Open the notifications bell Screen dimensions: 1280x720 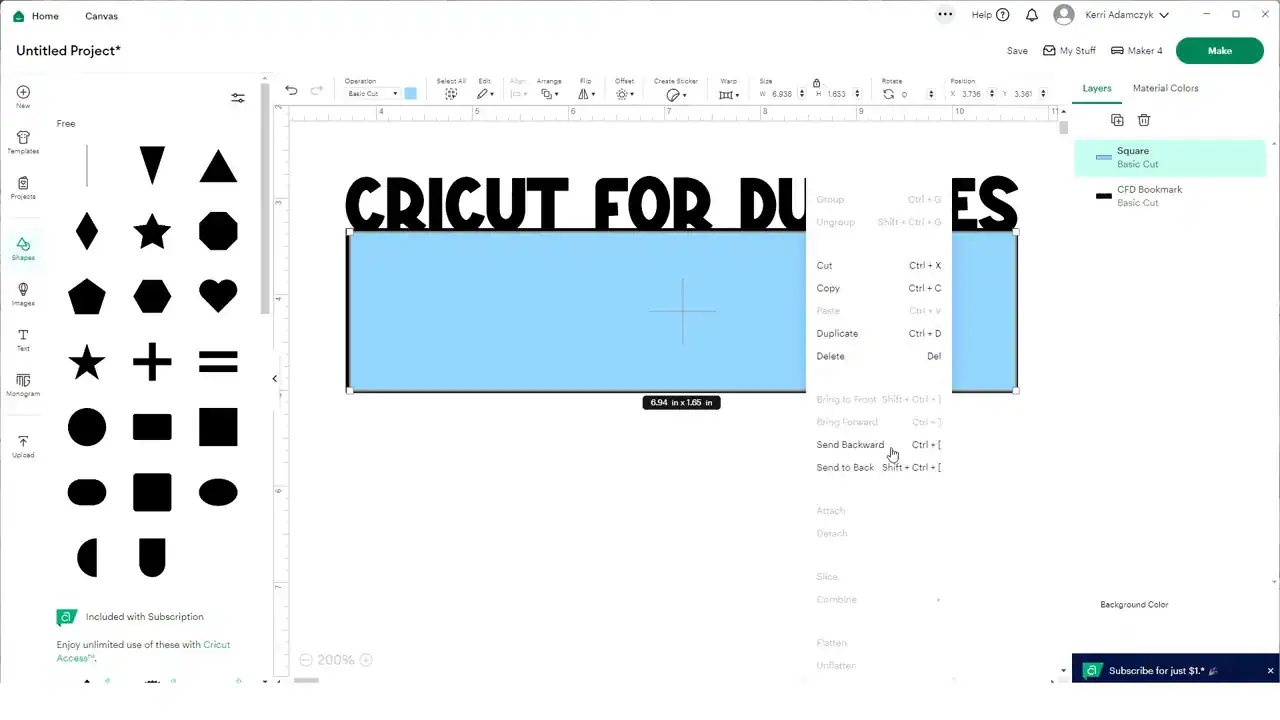click(1032, 15)
